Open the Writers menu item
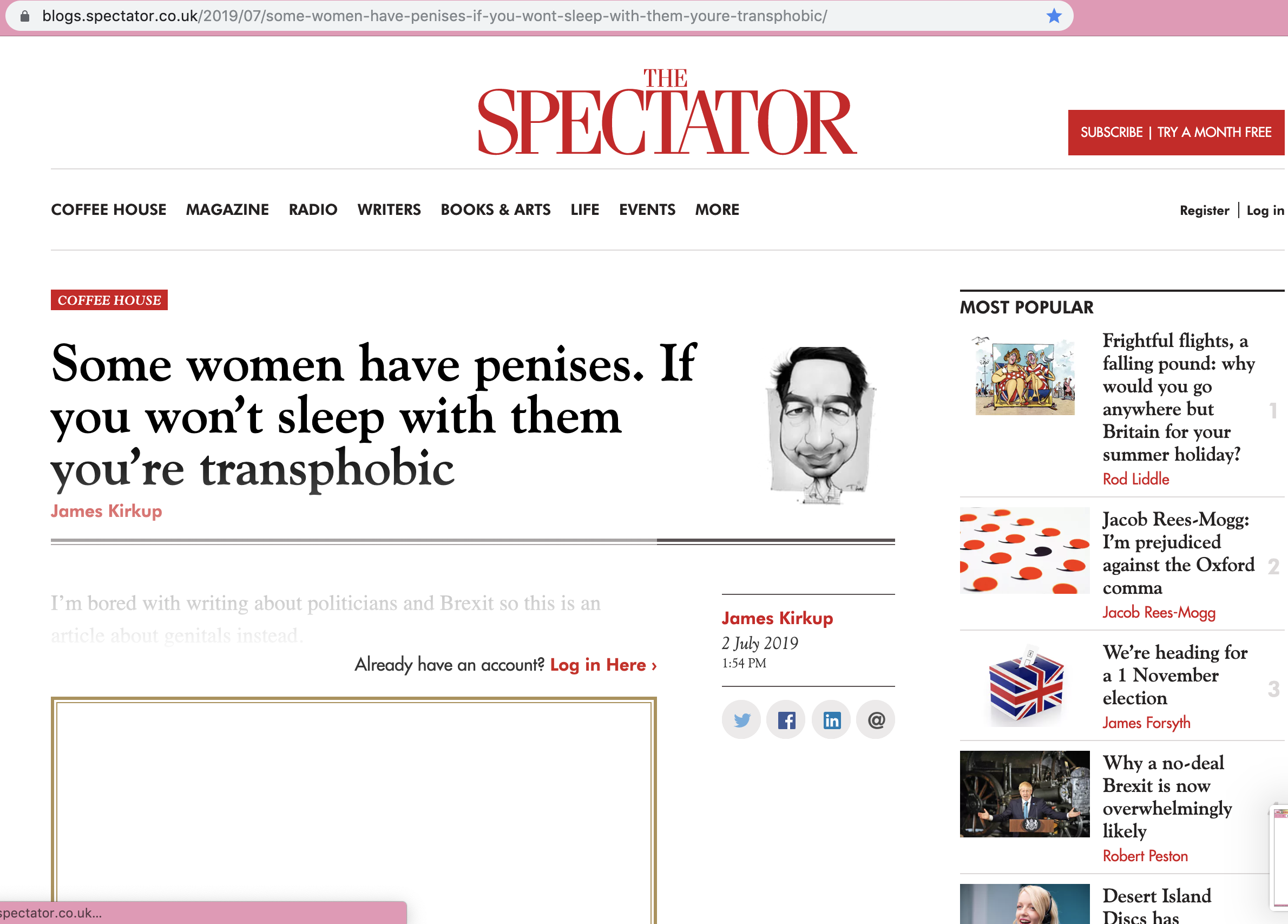The width and height of the screenshot is (1288, 924). tap(389, 209)
